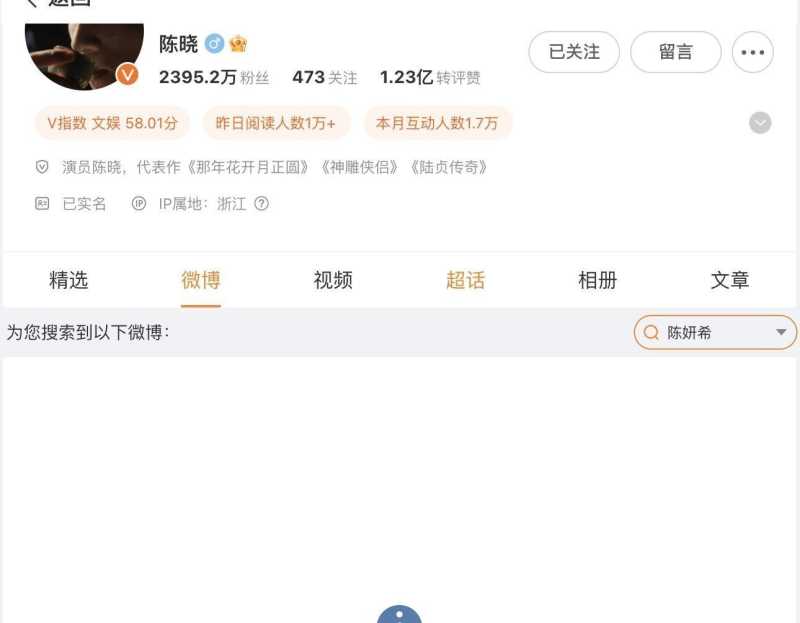800x623 pixels.
Task: Open the 超话 tab
Action: [x=465, y=280]
